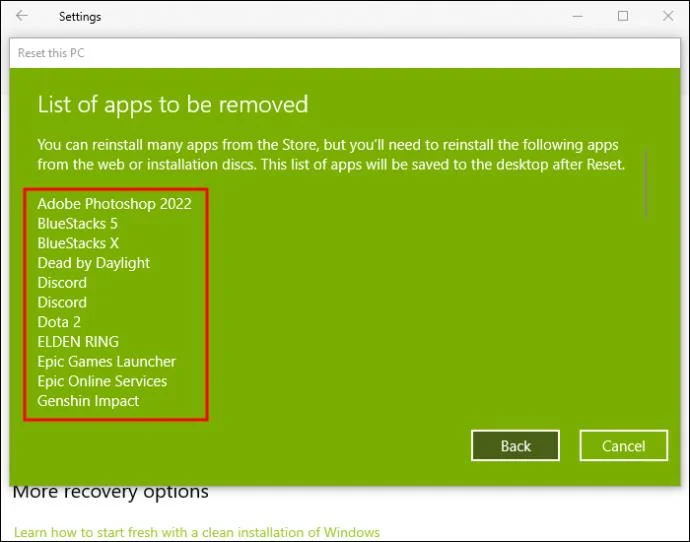Select the Adobe Photoshop 2022 entry
Screen dimensions: 690x542
(x=114, y=204)
